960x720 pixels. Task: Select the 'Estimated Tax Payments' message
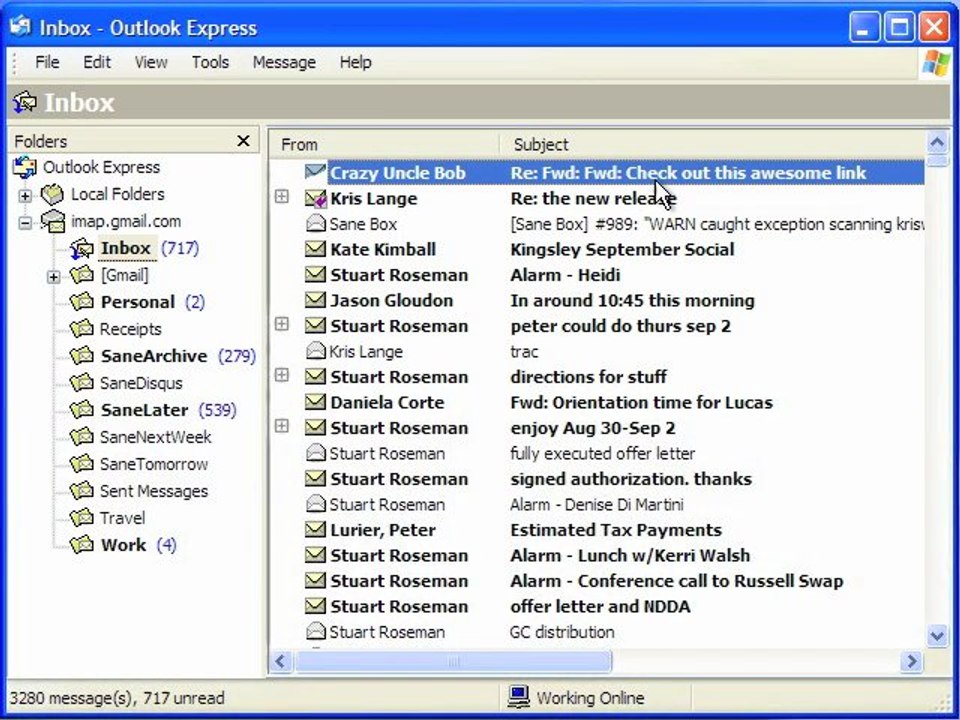[615, 530]
